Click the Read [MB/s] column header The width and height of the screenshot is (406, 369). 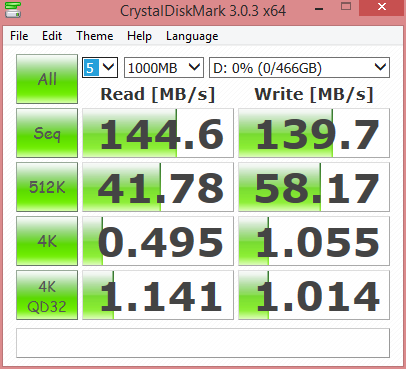(158, 94)
